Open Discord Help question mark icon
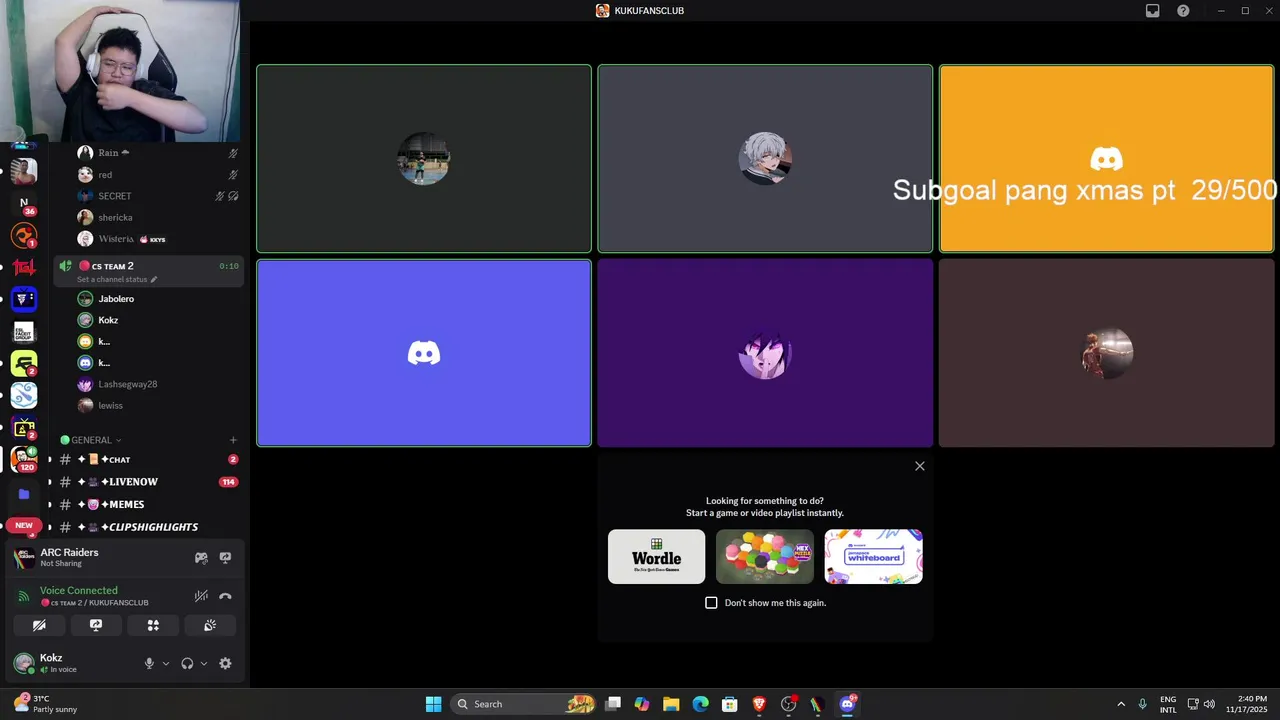This screenshot has height=720, width=1280. coord(1183,11)
